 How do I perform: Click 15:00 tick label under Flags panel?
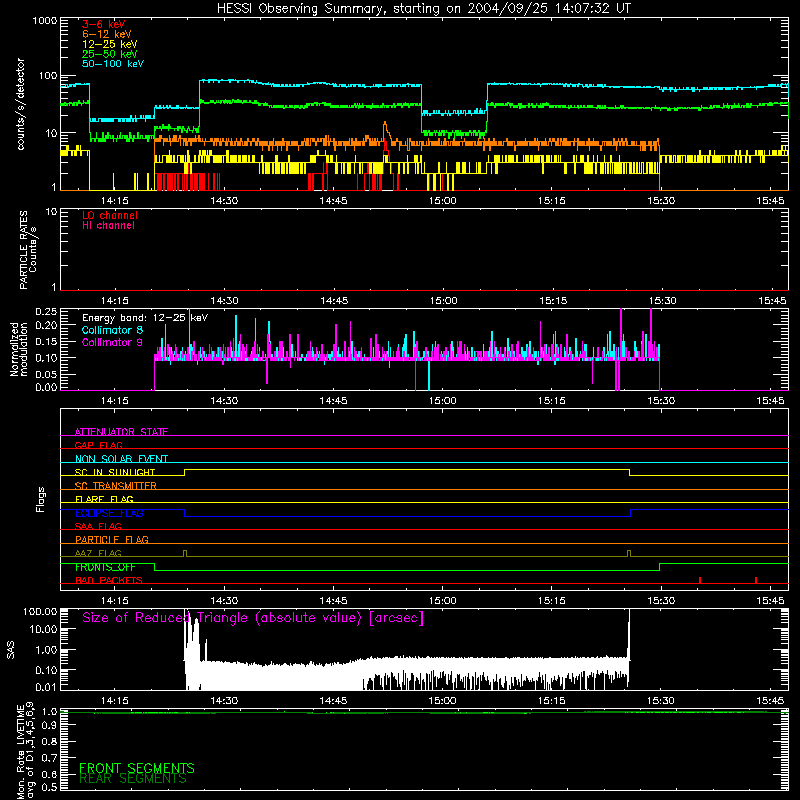pos(442,601)
